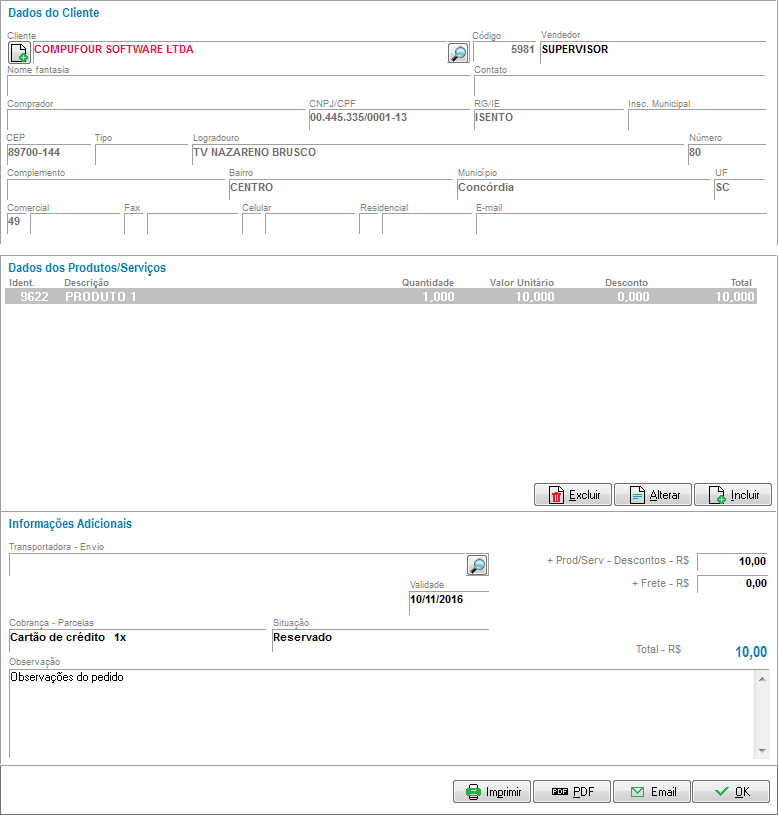Viewport: 778px width, 815px height.
Task: Click the new client document icon
Action: click(19, 53)
